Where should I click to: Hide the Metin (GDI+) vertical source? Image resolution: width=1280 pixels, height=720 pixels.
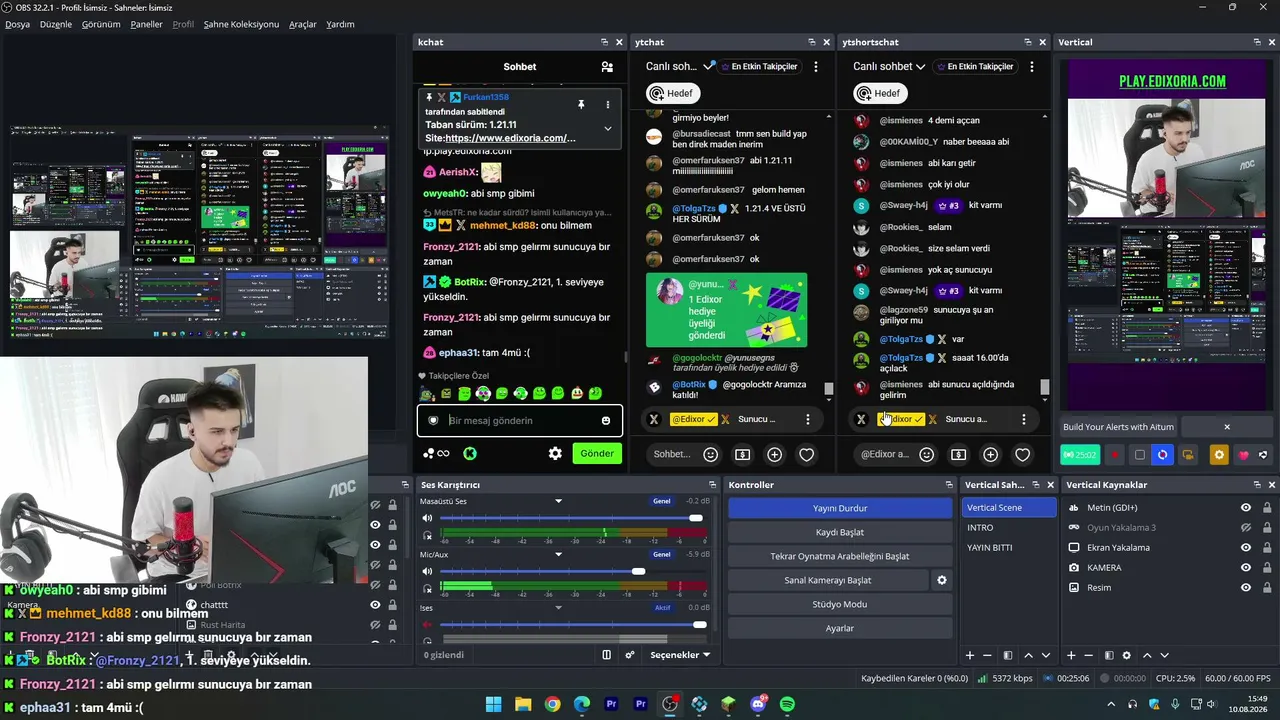pos(1246,508)
